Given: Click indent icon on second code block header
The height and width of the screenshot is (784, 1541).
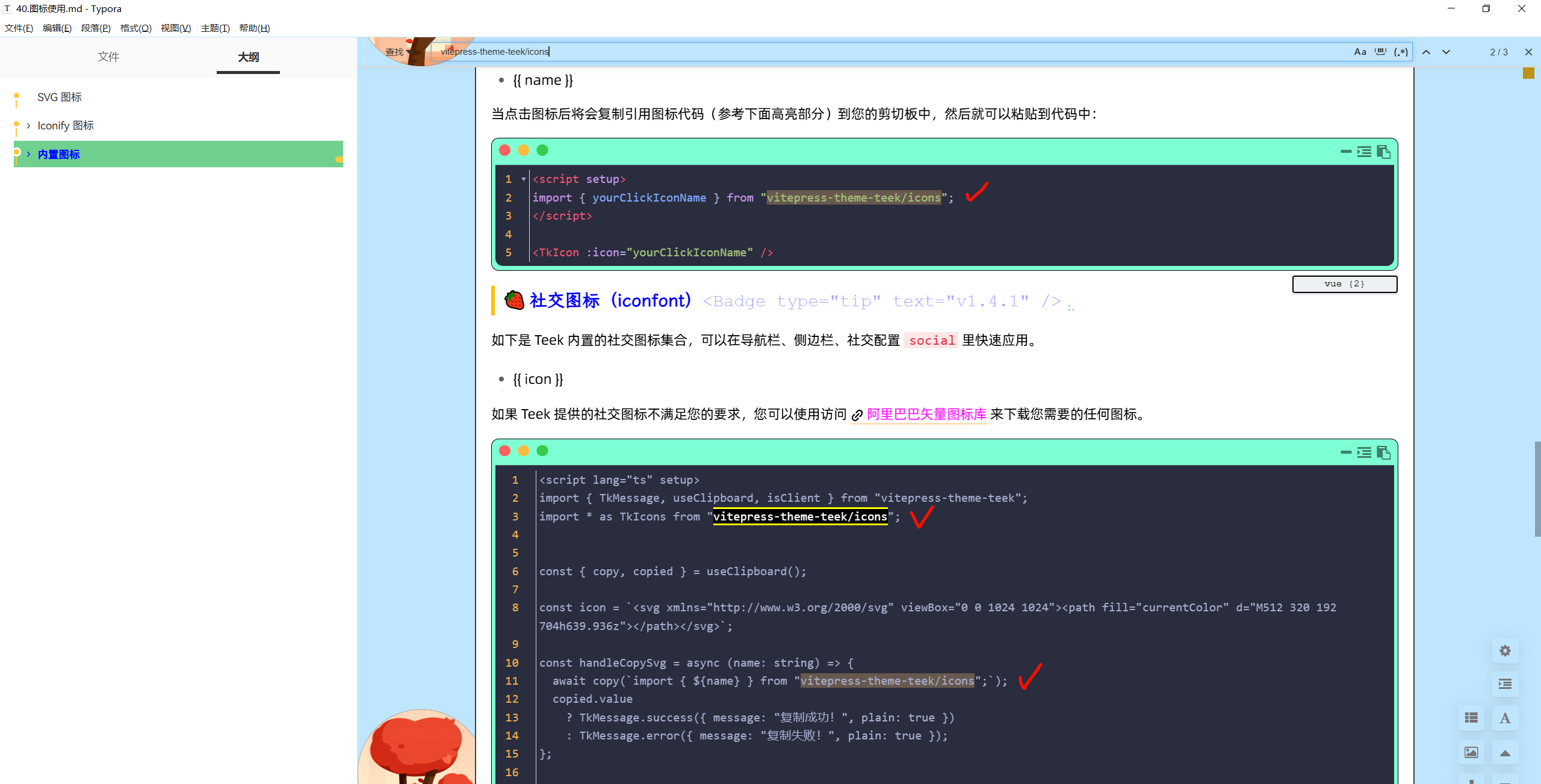Looking at the screenshot, I should 1364,452.
